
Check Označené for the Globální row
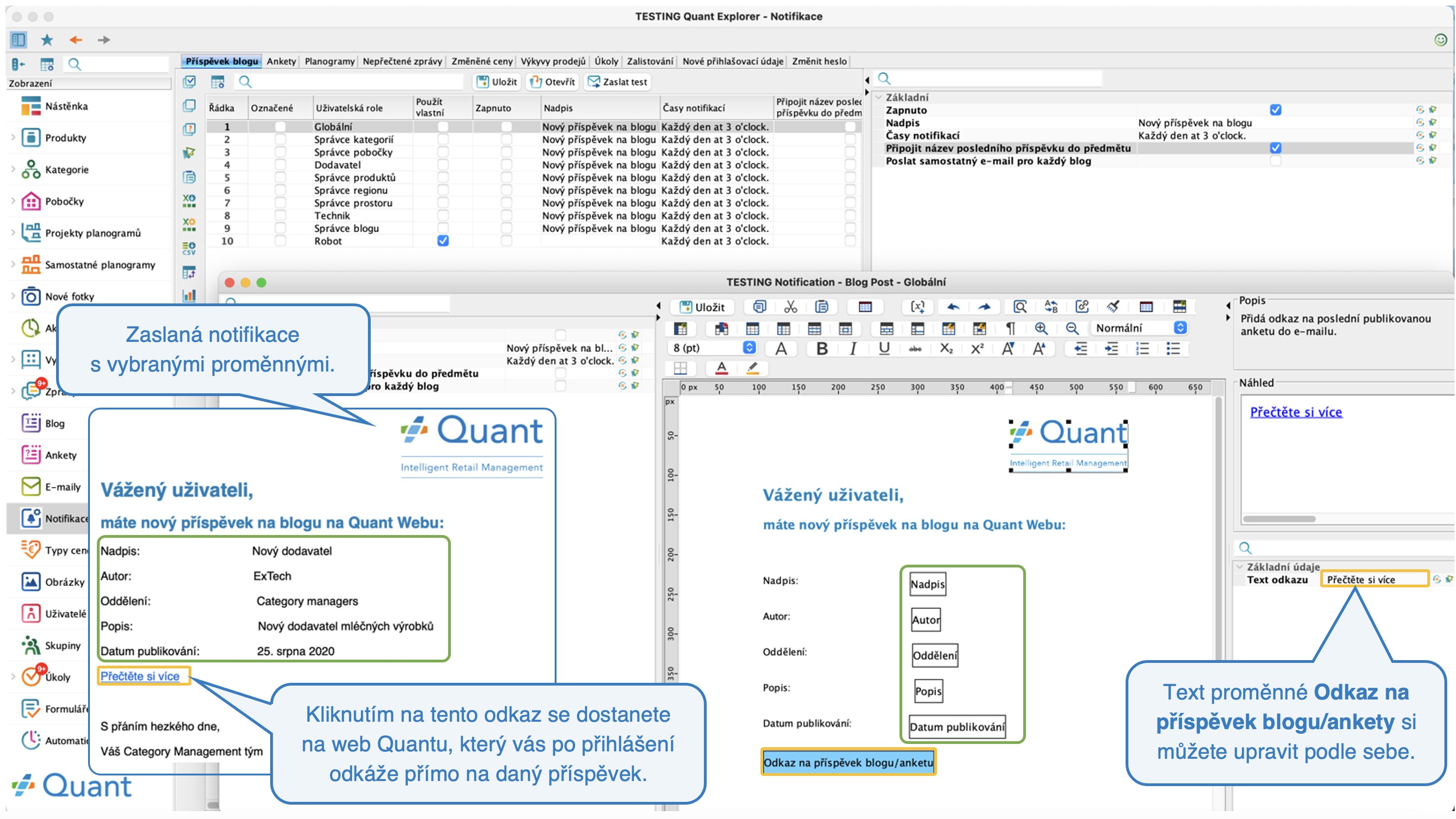coord(280,126)
